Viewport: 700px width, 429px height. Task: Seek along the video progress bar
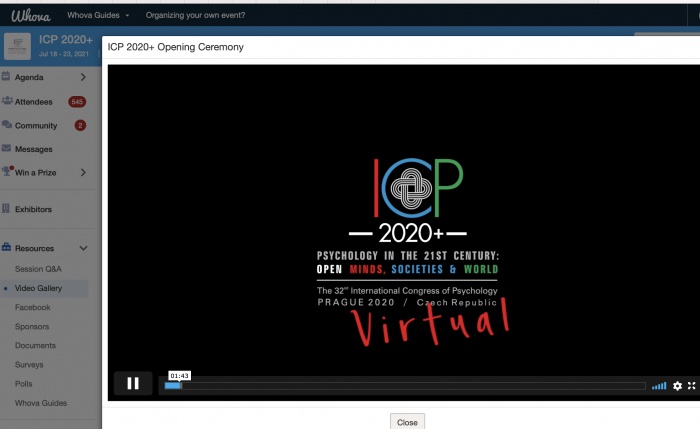click(x=405, y=386)
